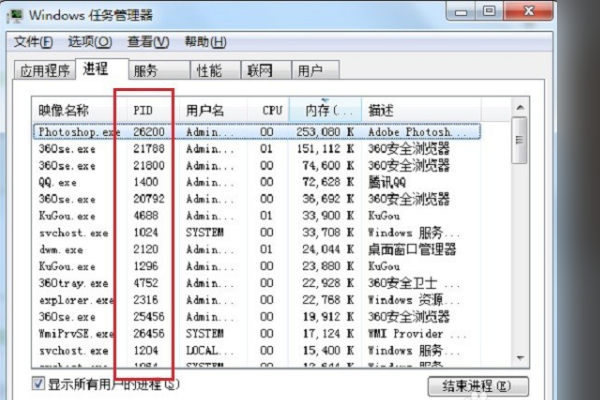Image resolution: width=600 pixels, height=400 pixels.
Task: Click the Task Manager title bar icon
Action: tap(15, 16)
